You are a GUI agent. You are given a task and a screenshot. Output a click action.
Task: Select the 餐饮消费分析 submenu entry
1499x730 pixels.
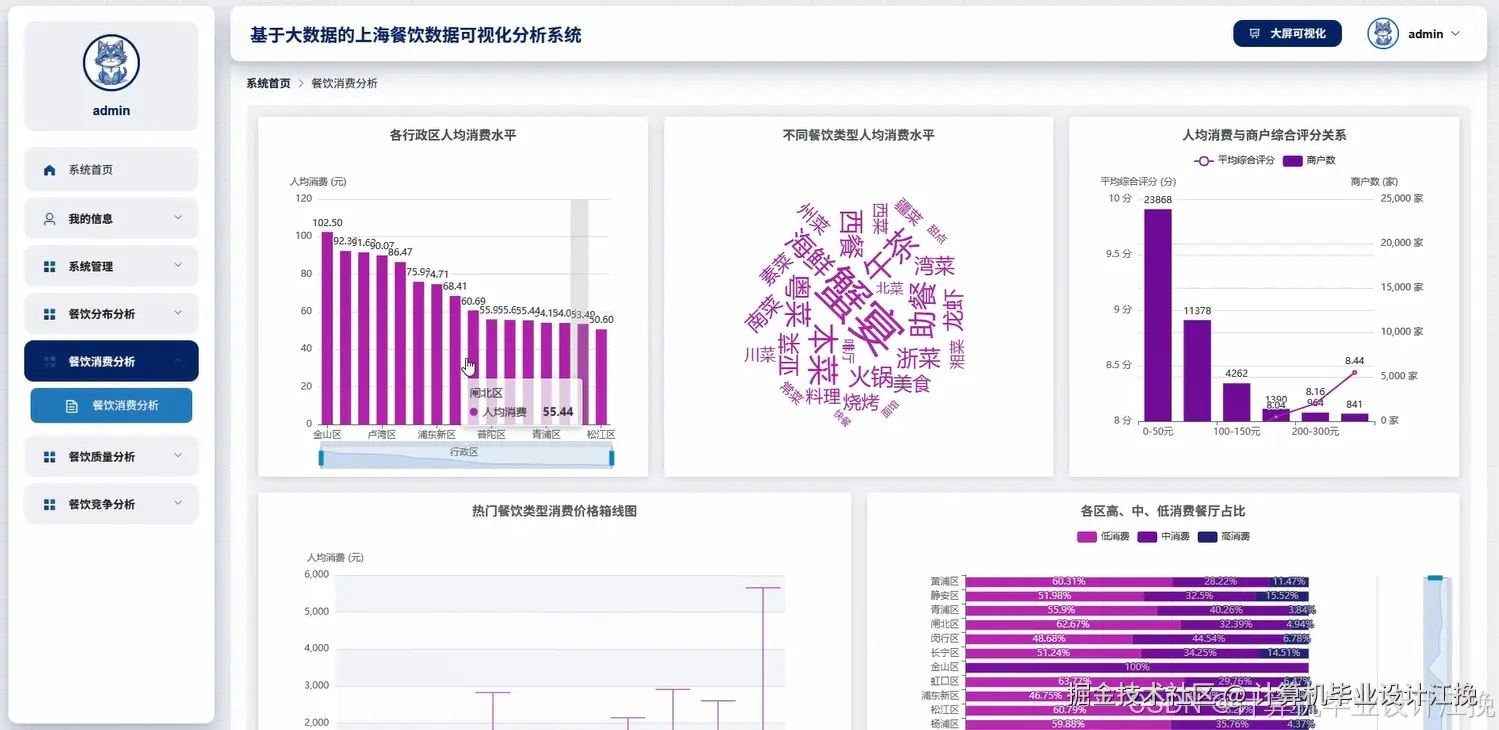(111, 406)
